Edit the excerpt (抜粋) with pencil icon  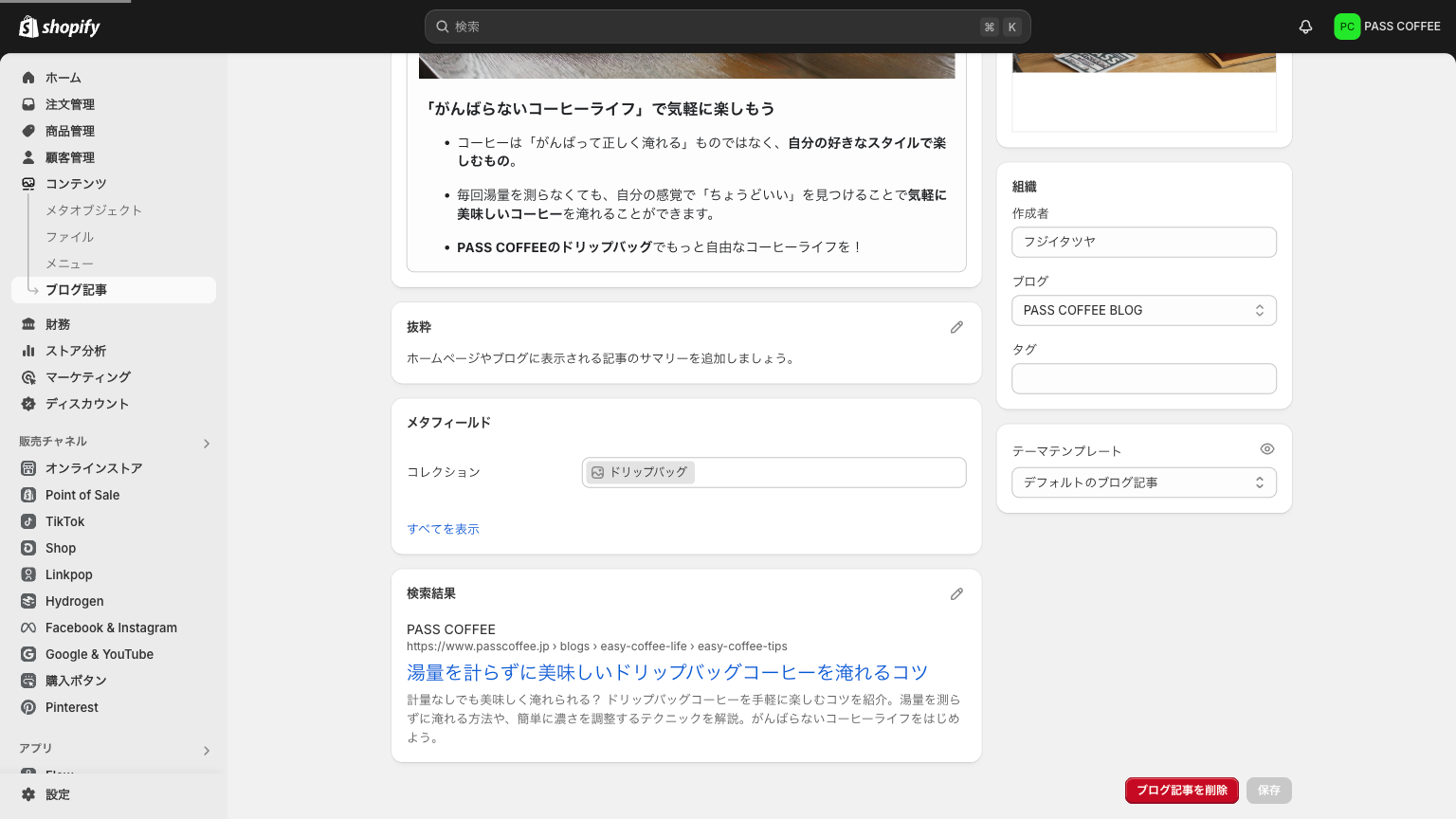point(956,327)
